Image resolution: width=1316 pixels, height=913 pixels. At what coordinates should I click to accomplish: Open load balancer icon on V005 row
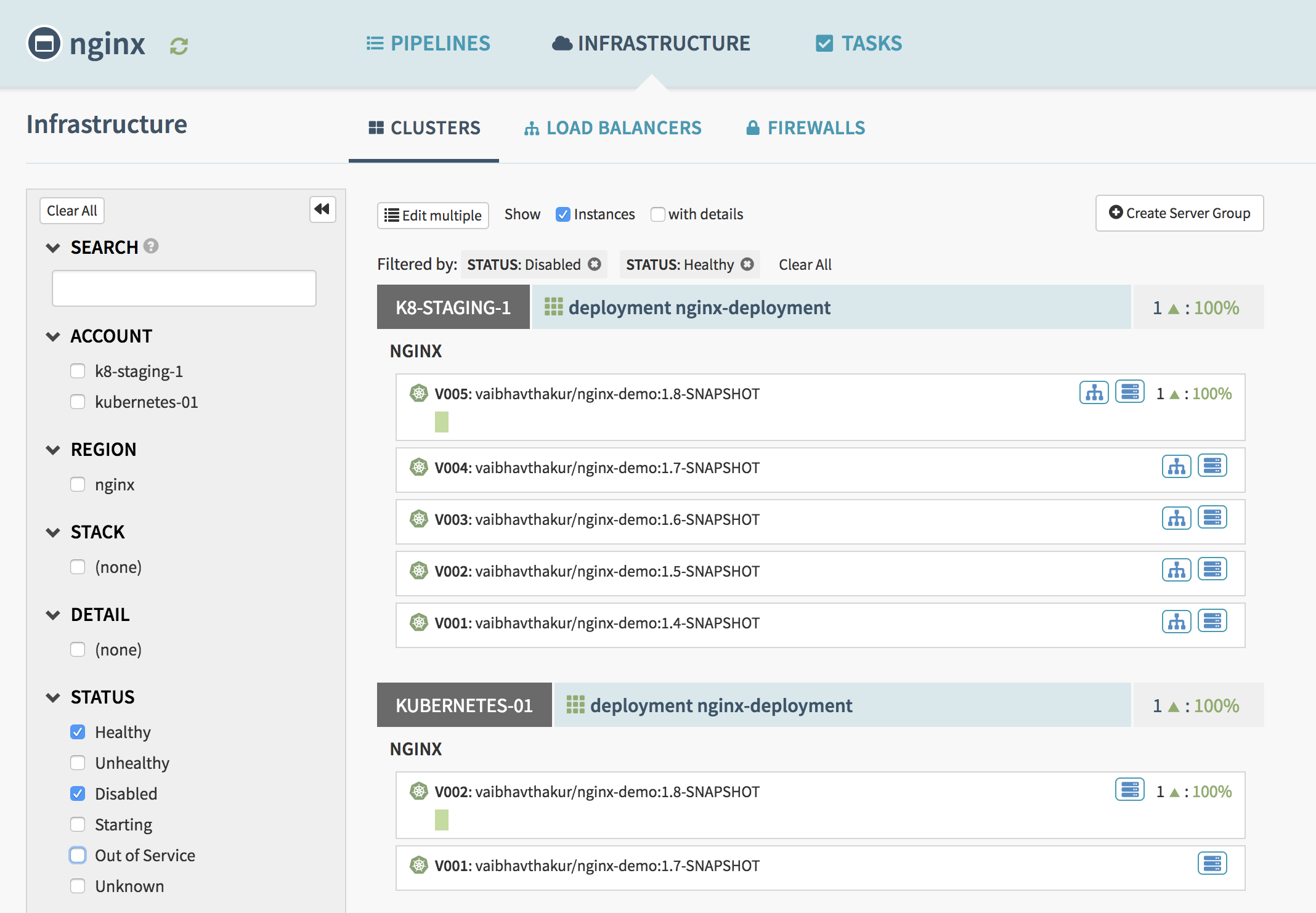click(1094, 392)
